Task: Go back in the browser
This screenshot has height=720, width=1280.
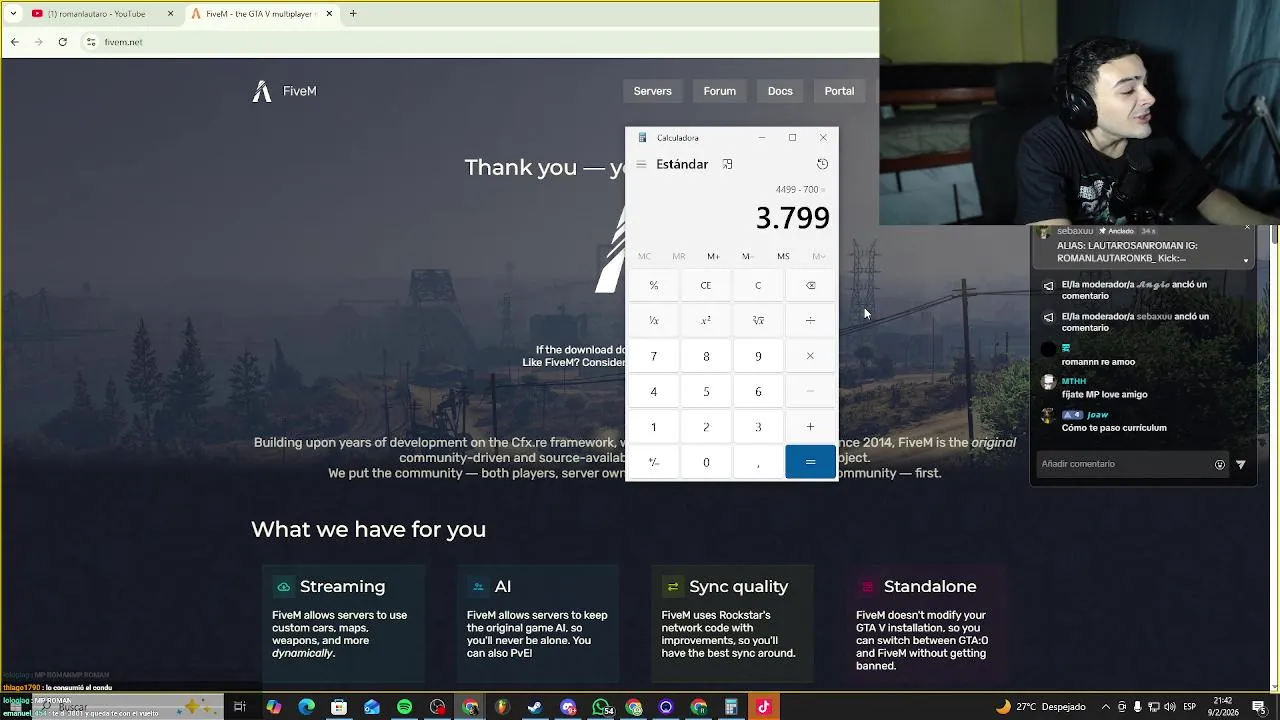Action: [14, 42]
